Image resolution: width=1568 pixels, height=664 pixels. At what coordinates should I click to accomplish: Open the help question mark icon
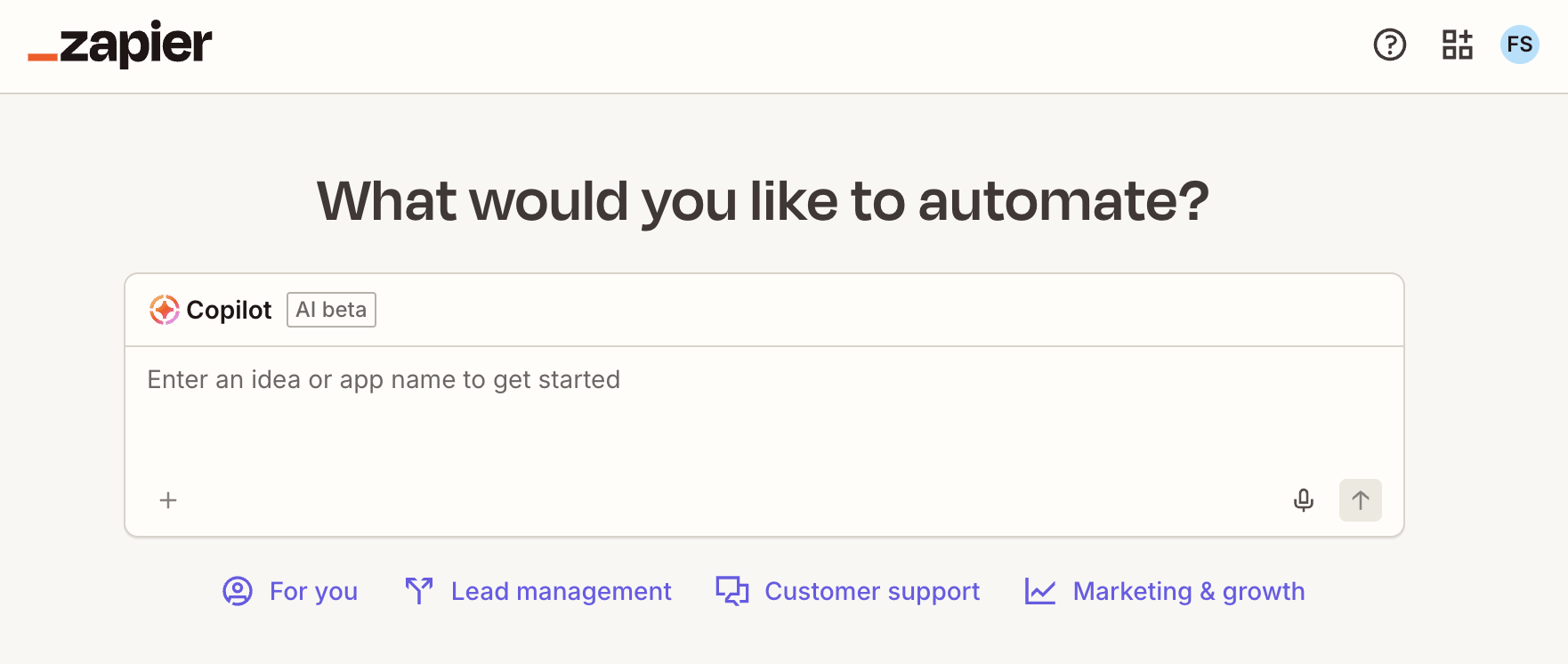tap(1389, 45)
